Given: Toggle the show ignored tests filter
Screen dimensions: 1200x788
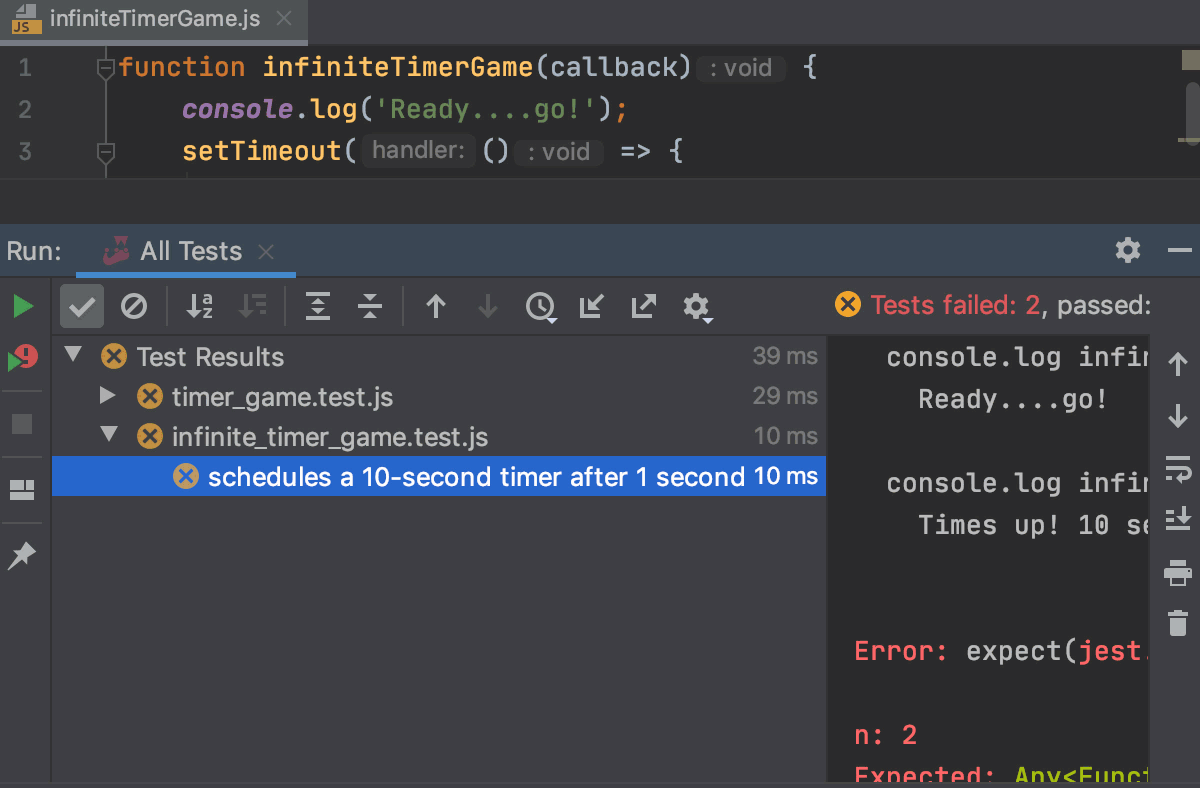Looking at the screenshot, I should point(135,306).
